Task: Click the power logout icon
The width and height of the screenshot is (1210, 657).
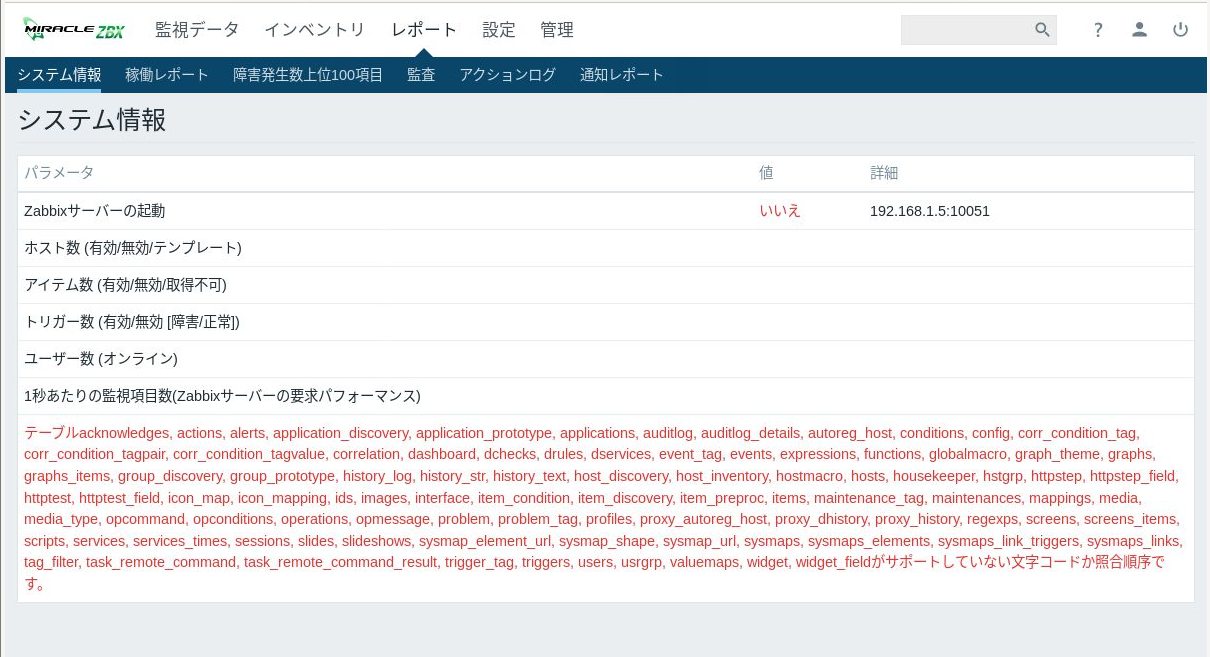Action: pyautogui.click(x=1181, y=30)
